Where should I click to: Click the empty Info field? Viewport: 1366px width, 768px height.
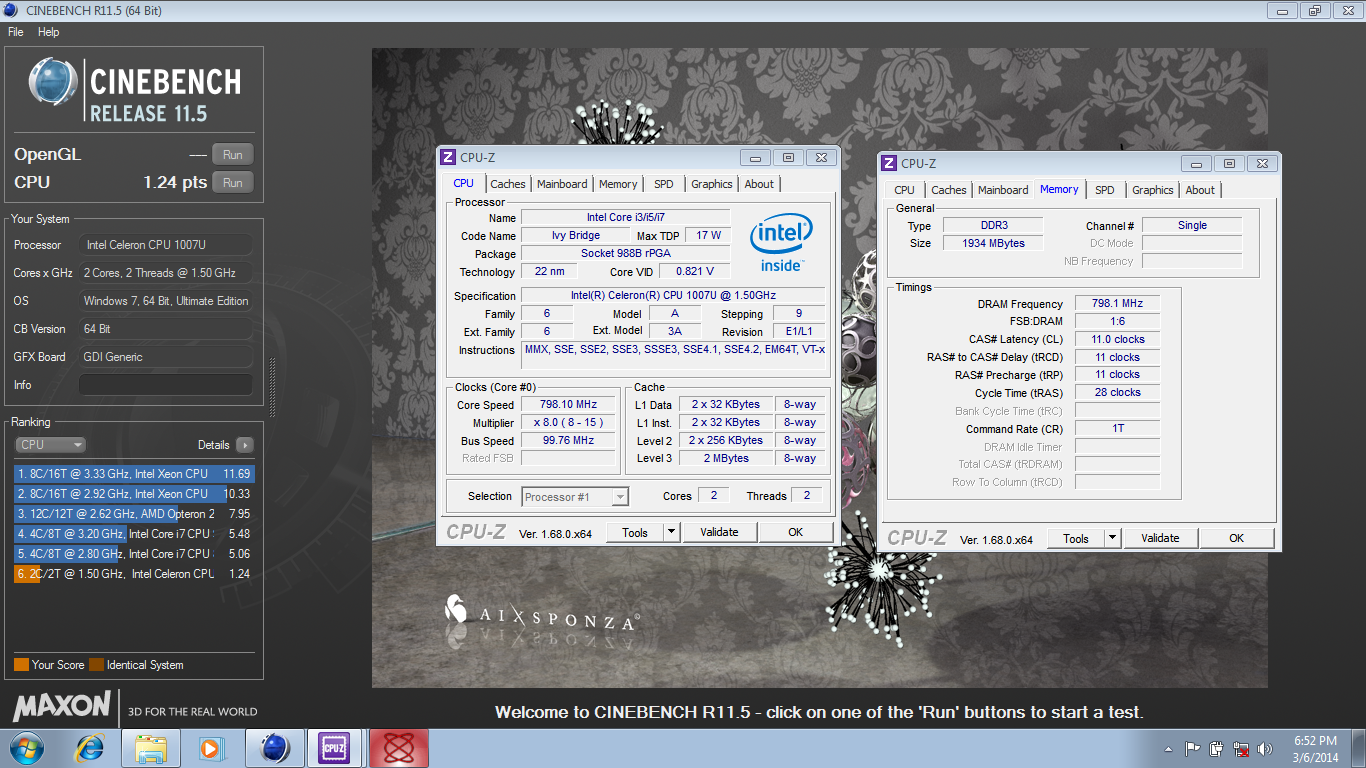[166, 385]
